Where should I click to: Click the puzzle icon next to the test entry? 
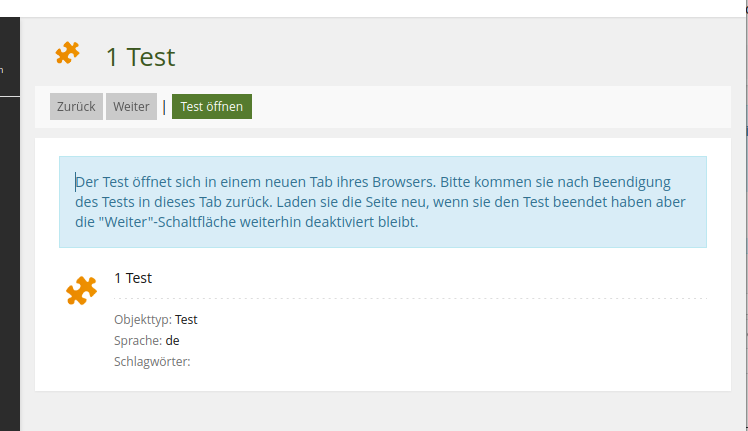[x=81, y=290]
